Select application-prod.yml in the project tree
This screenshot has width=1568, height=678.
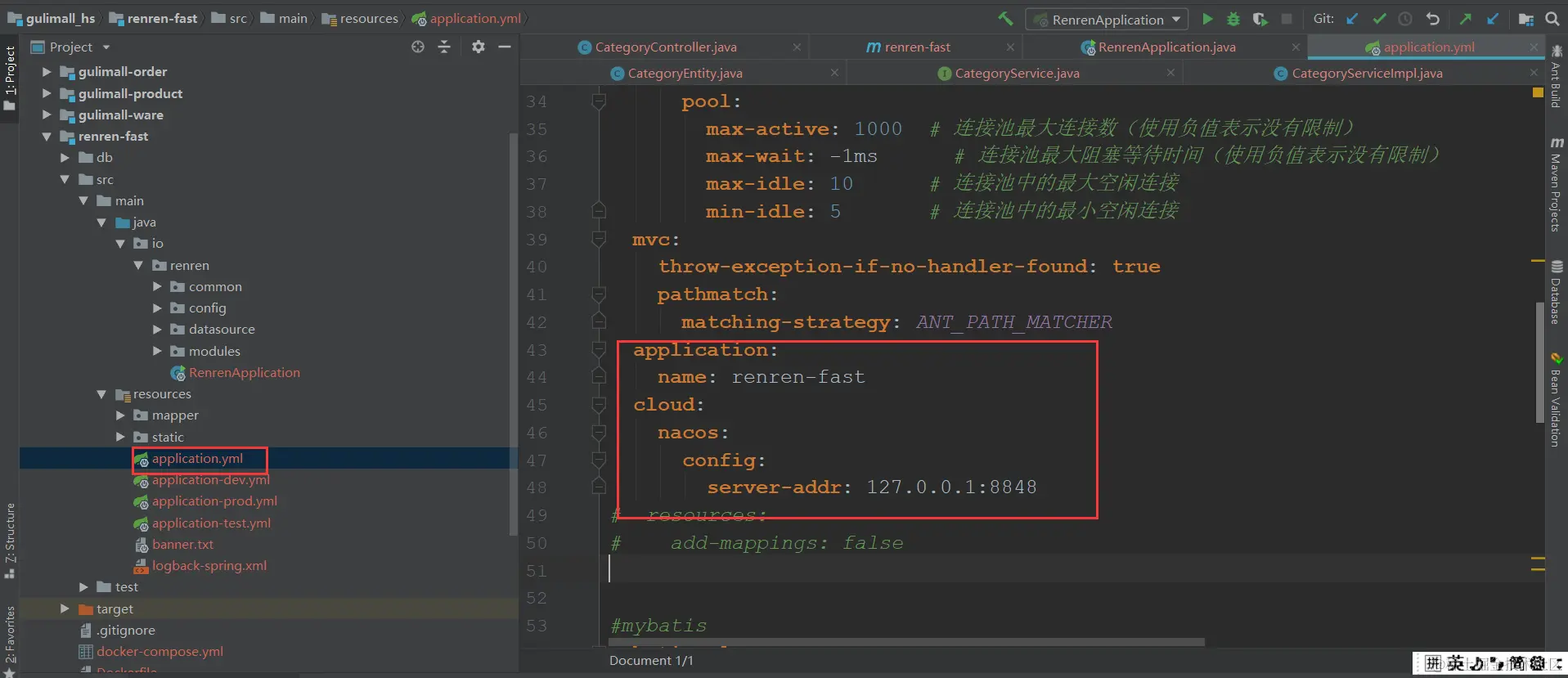click(205, 501)
